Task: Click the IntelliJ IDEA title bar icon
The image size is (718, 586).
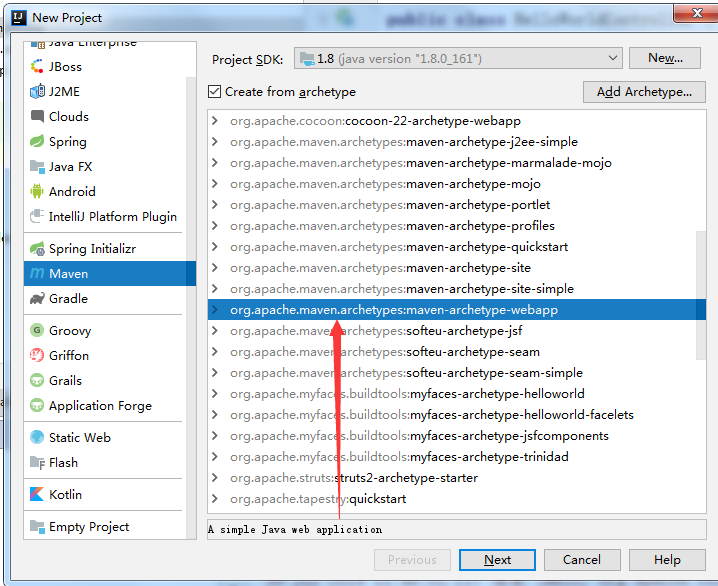Action: [19, 18]
